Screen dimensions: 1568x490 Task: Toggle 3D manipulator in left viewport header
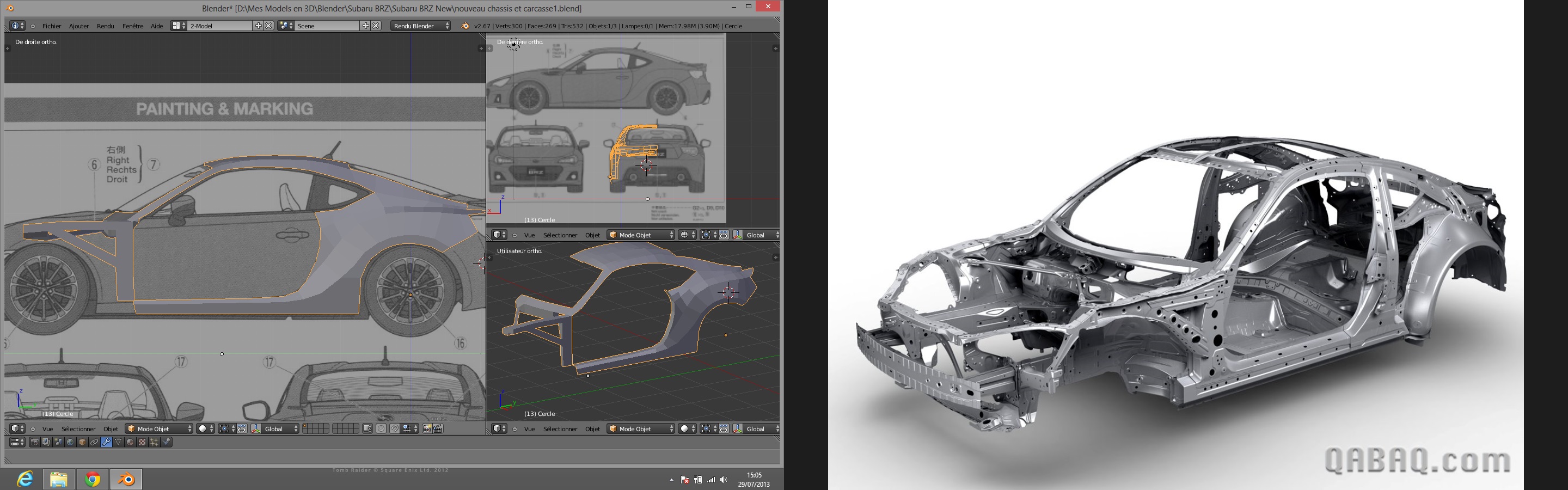[256, 429]
